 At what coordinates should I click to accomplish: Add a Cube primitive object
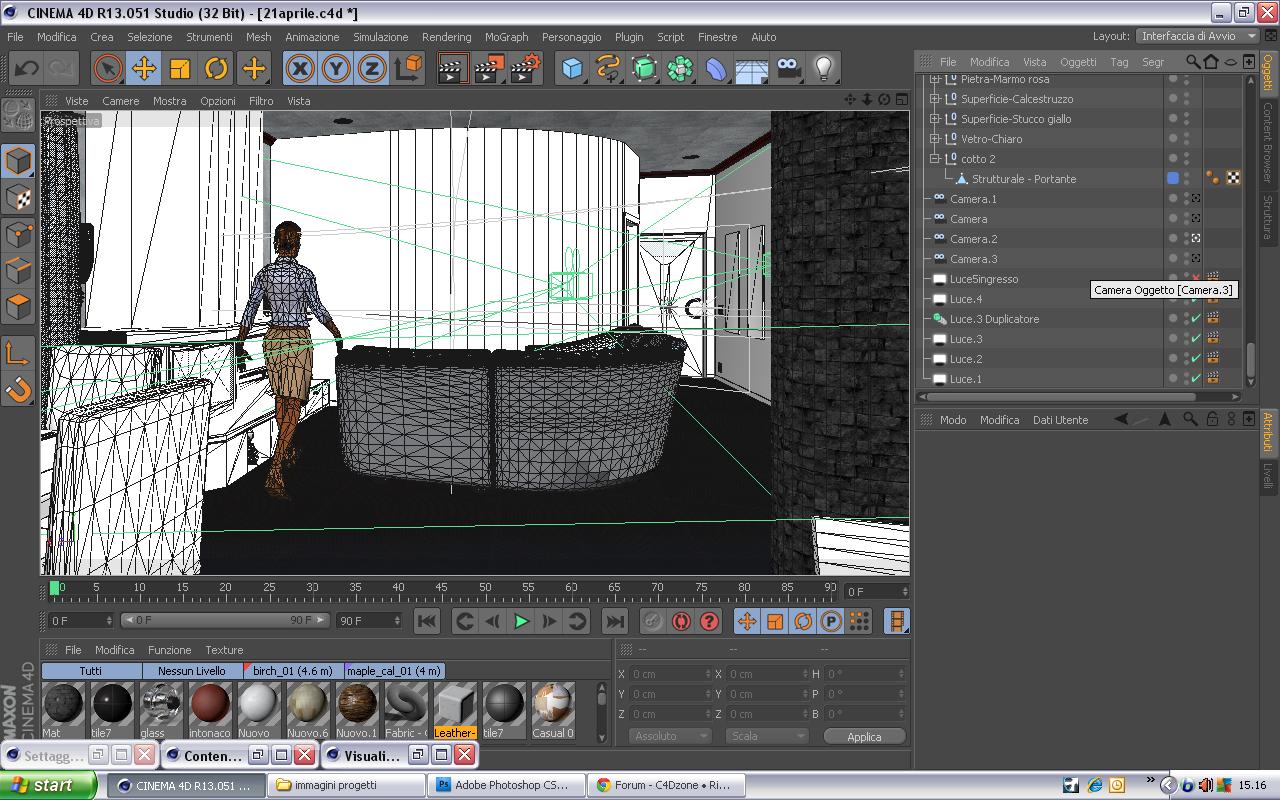pyautogui.click(x=572, y=68)
